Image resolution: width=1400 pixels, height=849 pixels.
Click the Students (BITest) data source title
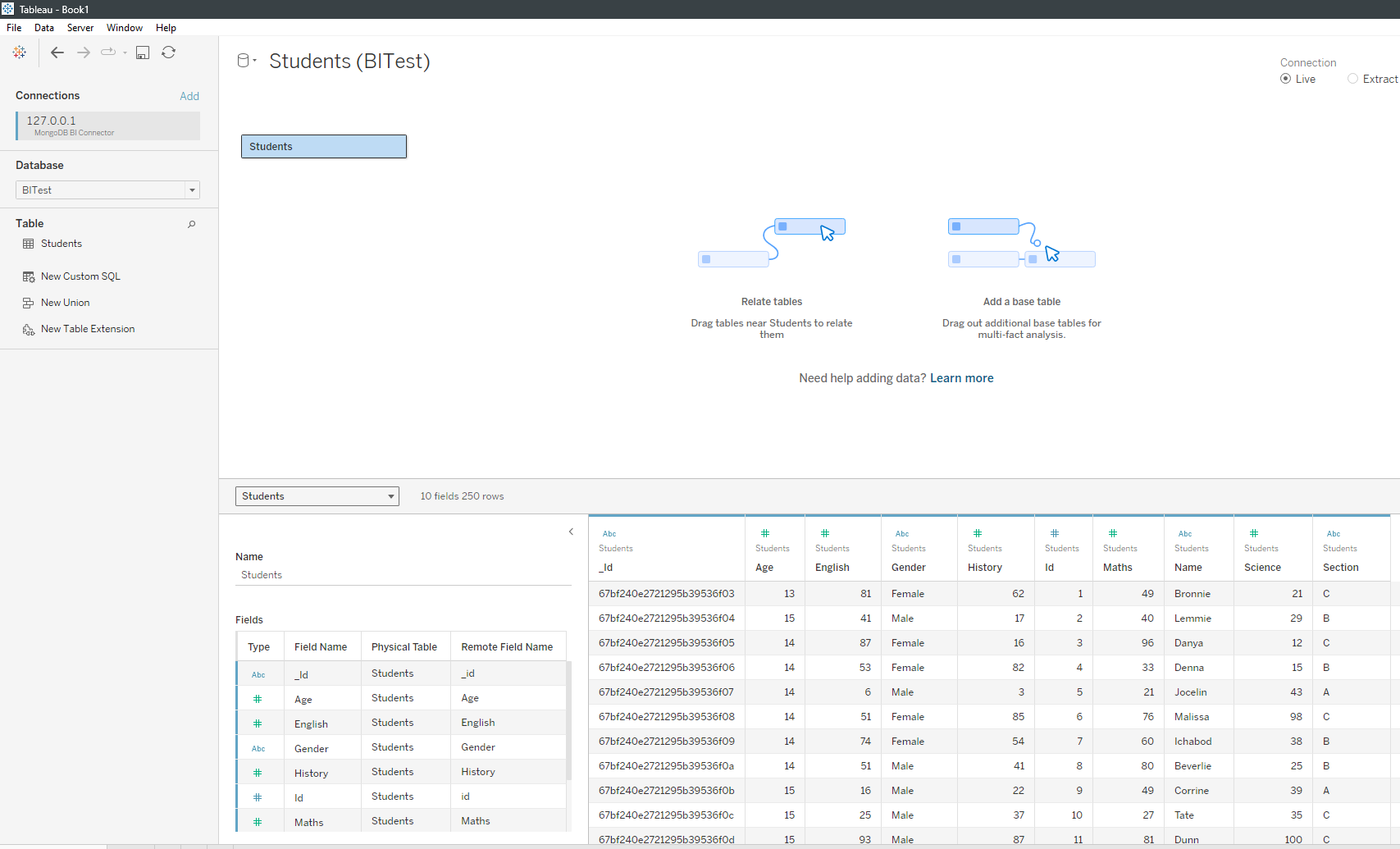[x=349, y=62]
